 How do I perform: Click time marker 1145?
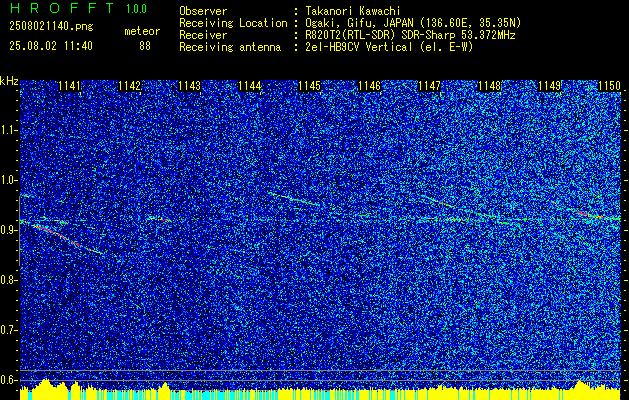click(310, 86)
